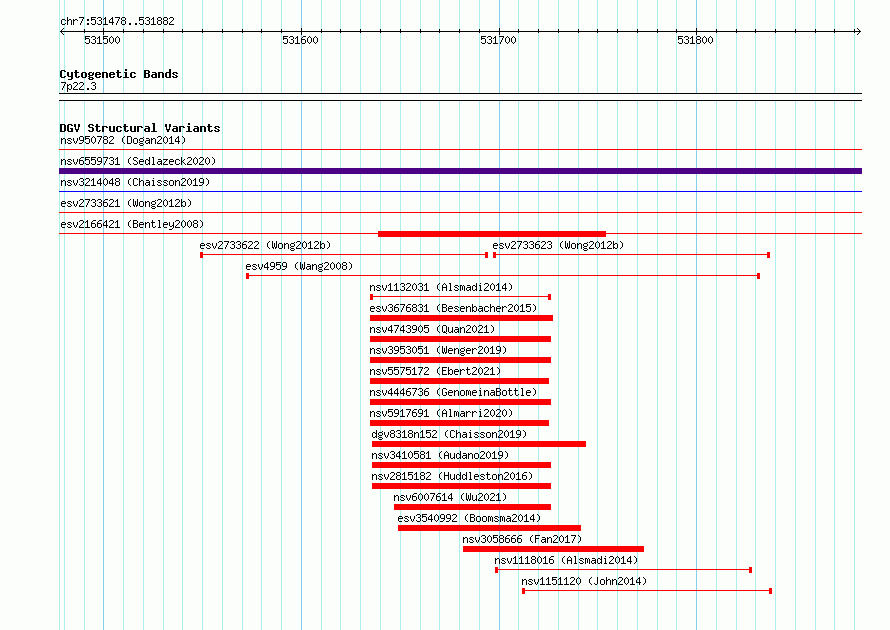The image size is (890, 630).
Task: Click the nsv1132031 (Alsmadi2014) label
Action: click(x=441, y=287)
